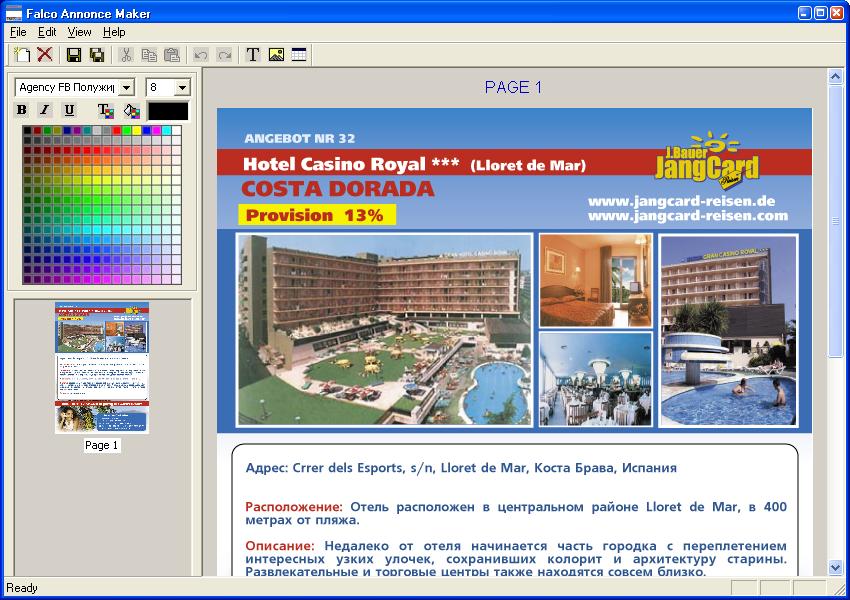Click the PAGE 1 heading above the page

pos(513,87)
